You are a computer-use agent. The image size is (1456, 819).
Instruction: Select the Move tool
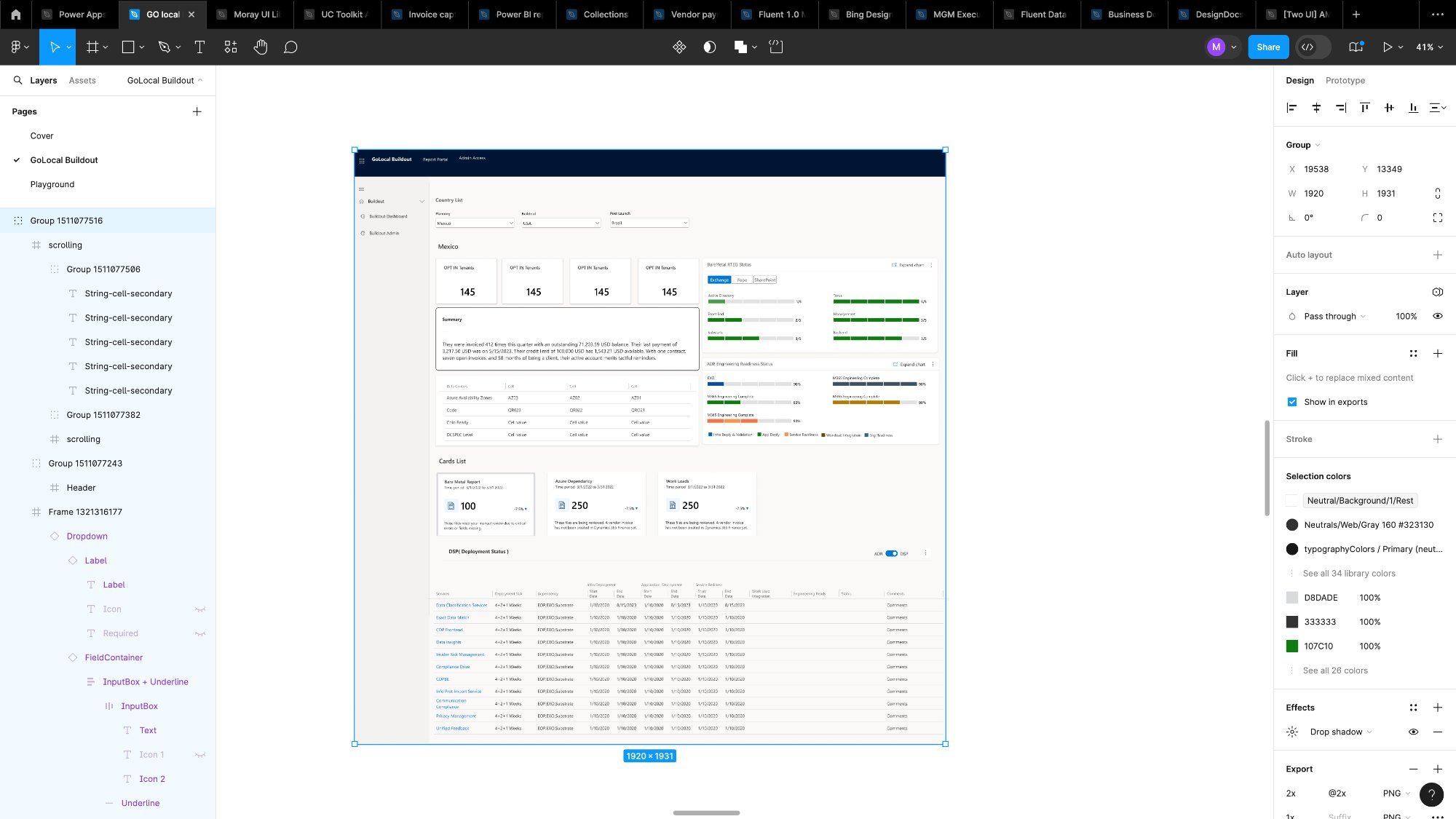click(55, 47)
